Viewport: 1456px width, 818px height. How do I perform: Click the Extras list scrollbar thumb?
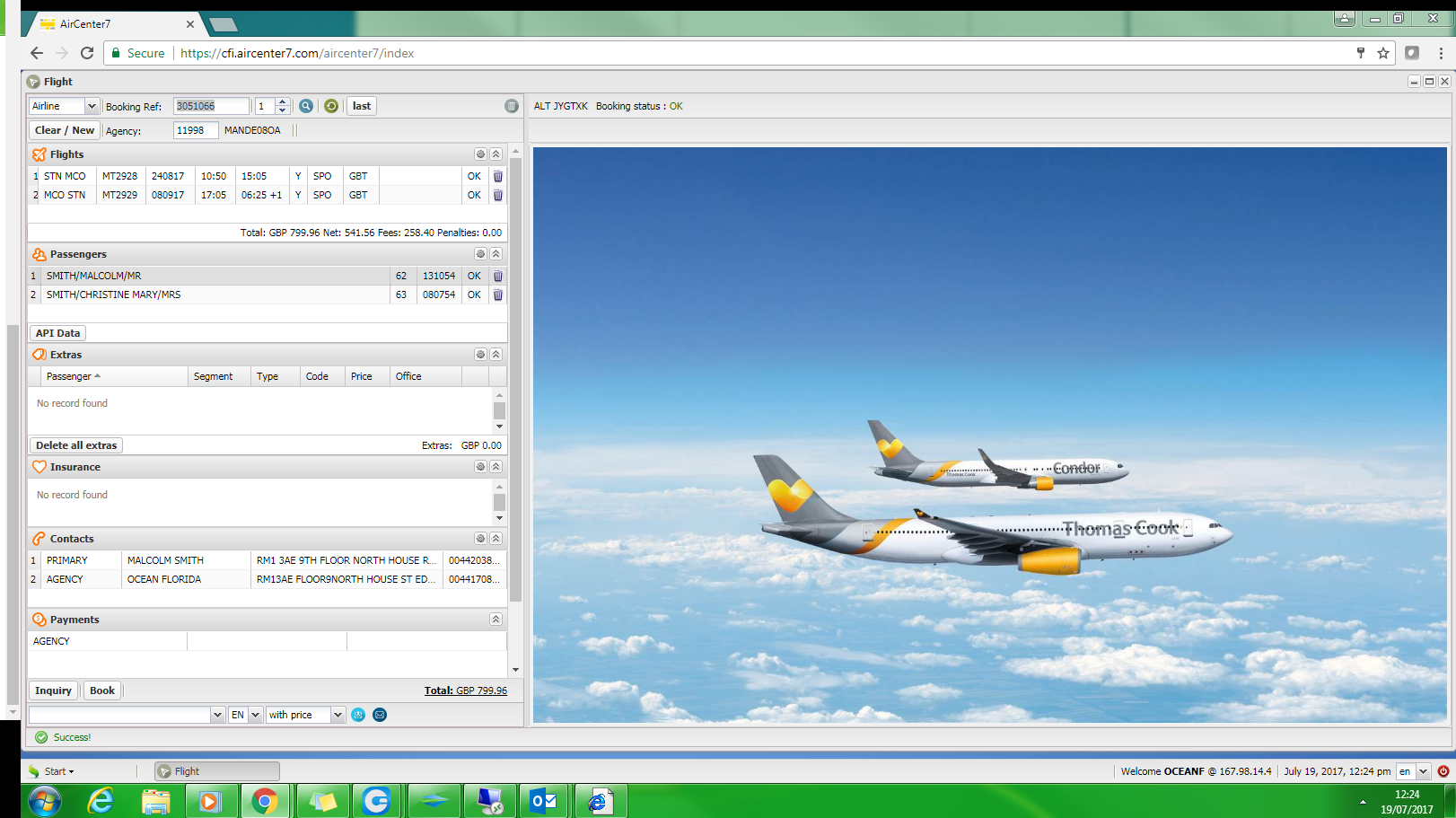[499, 410]
